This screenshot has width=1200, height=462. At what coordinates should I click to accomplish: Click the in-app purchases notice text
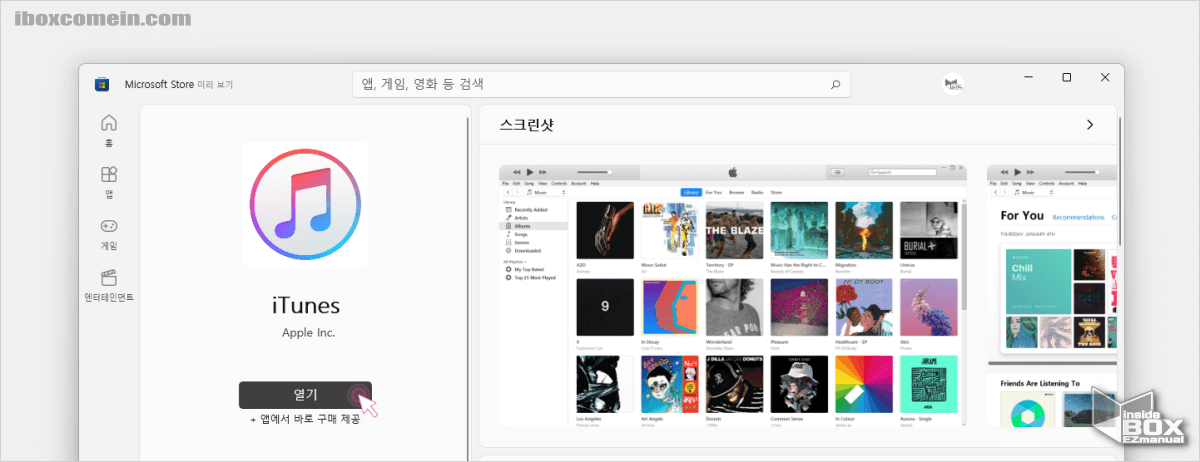[305, 420]
